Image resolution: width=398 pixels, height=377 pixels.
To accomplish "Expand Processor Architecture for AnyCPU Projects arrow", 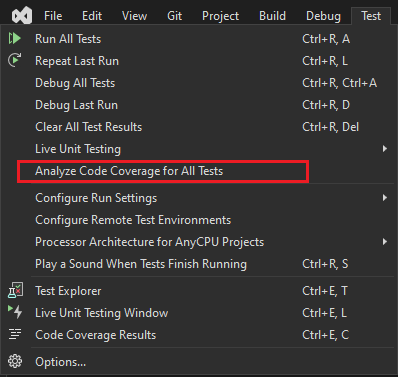I will click(385, 242).
